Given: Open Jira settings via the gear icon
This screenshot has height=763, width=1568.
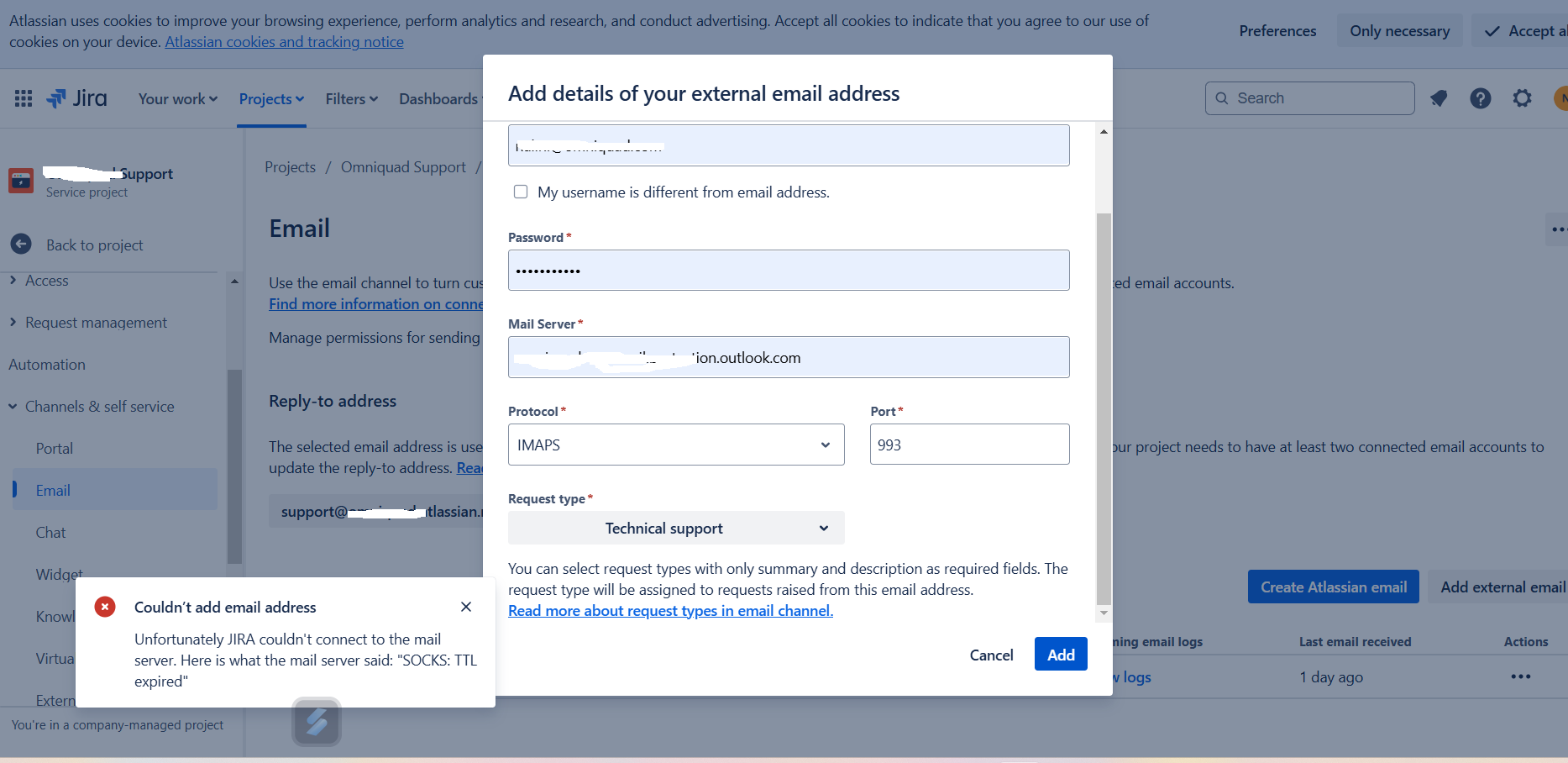Looking at the screenshot, I should [1522, 98].
